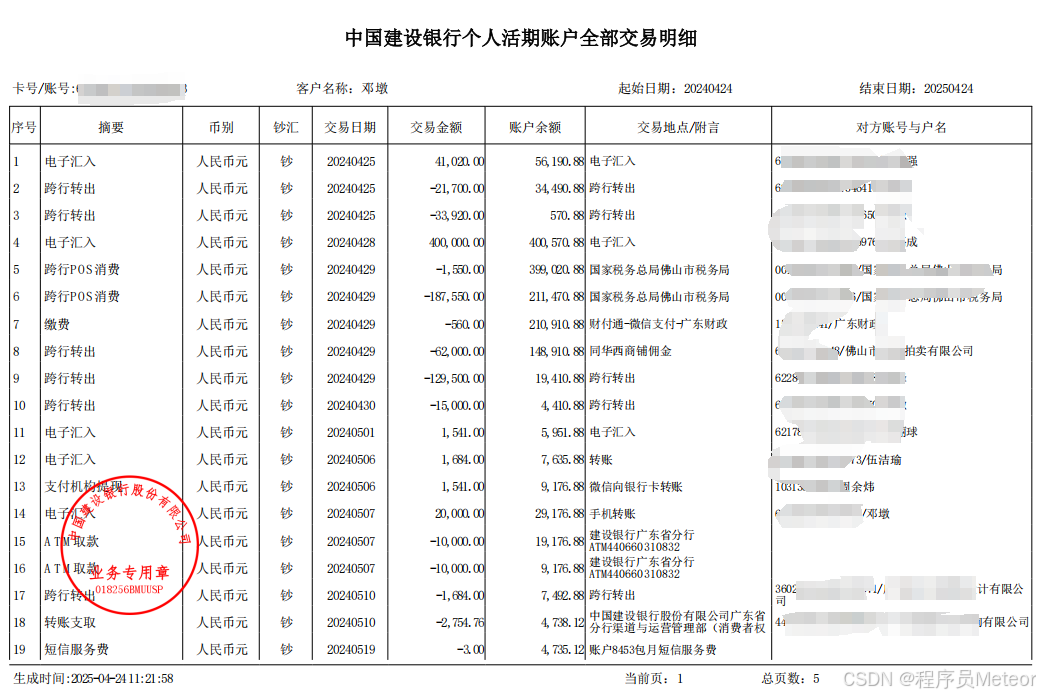Click the 同华西商铺佣金 remark
1040x697 pixels.
click(630, 351)
